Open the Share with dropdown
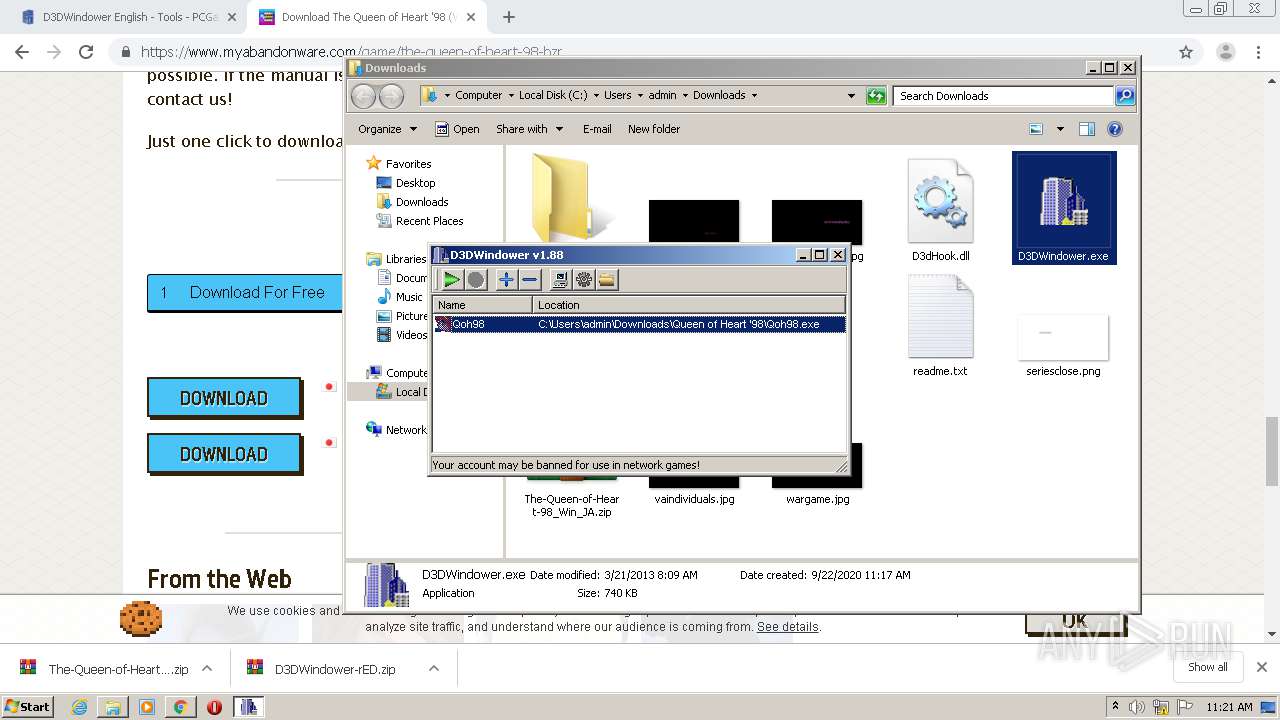 pos(530,129)
